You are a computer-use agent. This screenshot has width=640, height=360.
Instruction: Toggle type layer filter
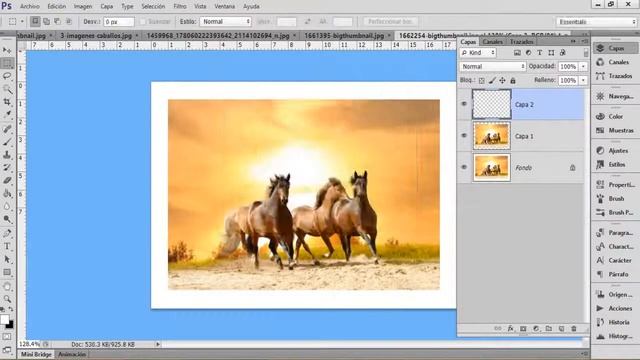coord(540,53)
